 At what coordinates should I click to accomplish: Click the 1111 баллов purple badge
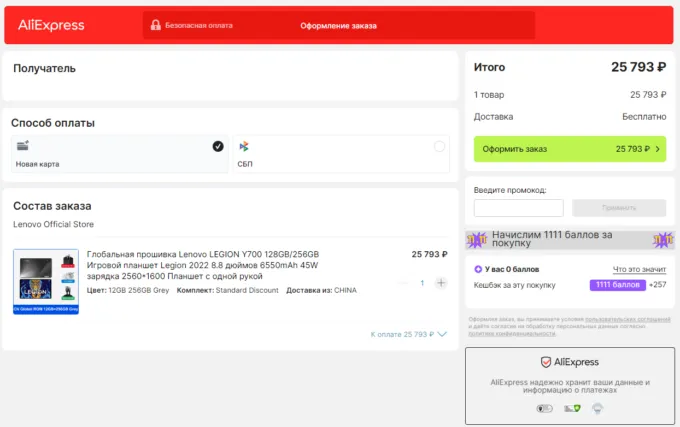coord(616,285)
